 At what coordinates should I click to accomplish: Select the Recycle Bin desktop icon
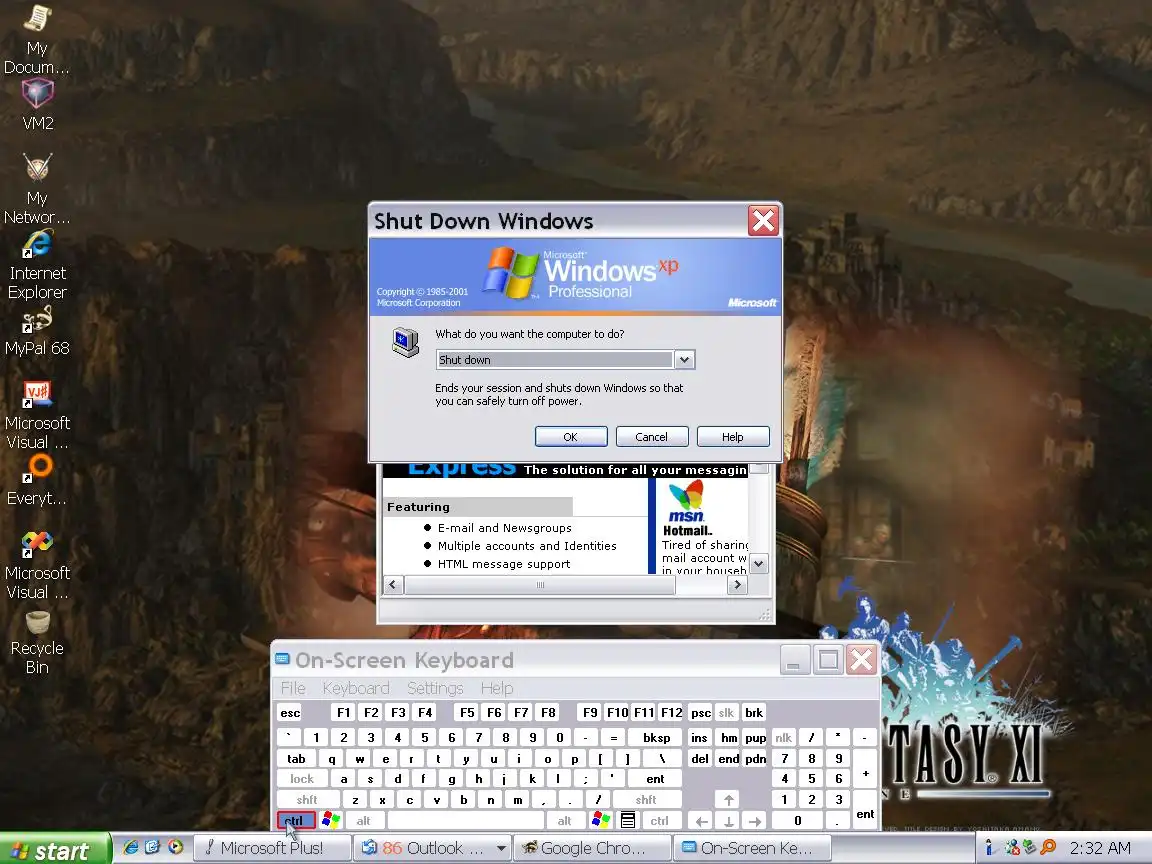point(37,644)
